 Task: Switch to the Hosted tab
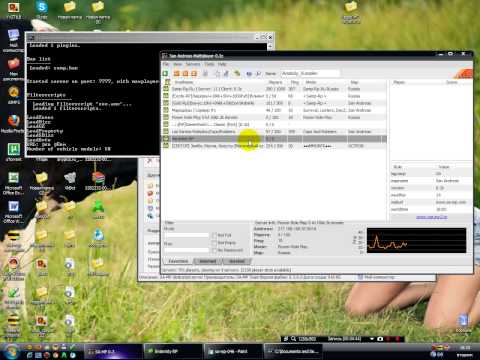pyautogui.click(x=236, y=261)
